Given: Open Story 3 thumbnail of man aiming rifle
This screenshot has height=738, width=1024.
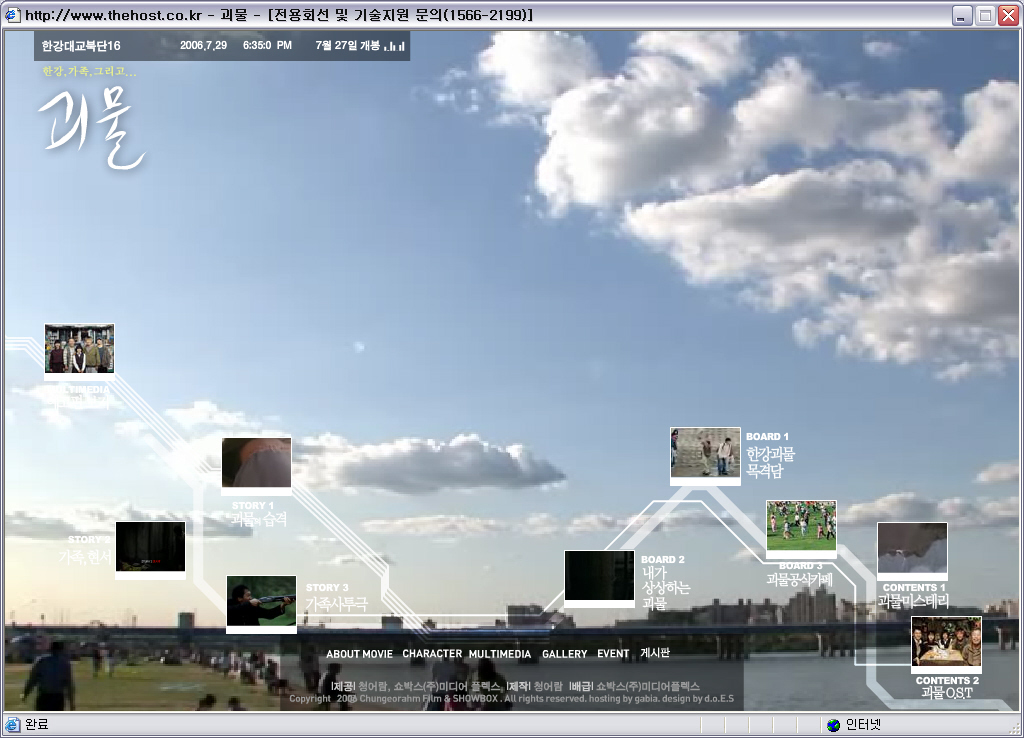Looking at the screenshot, I should (261, 601).
